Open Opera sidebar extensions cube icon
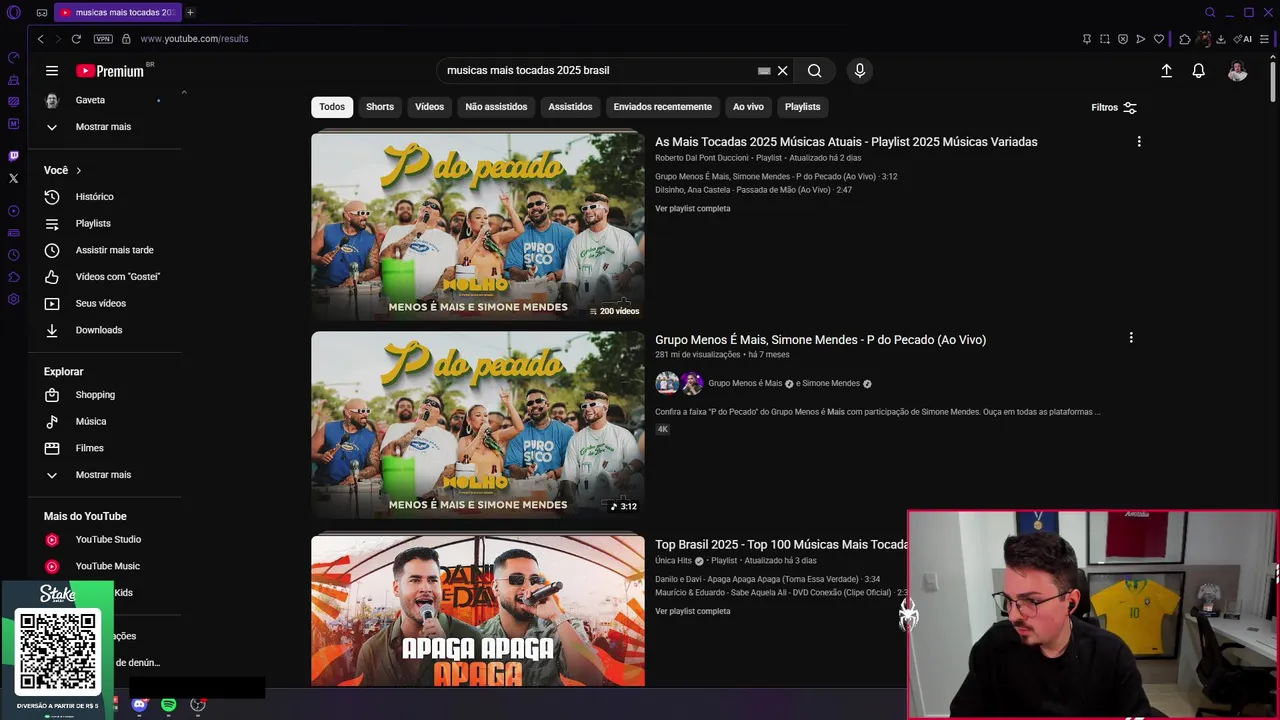The image size is (1280, 720). click(14, 277)
